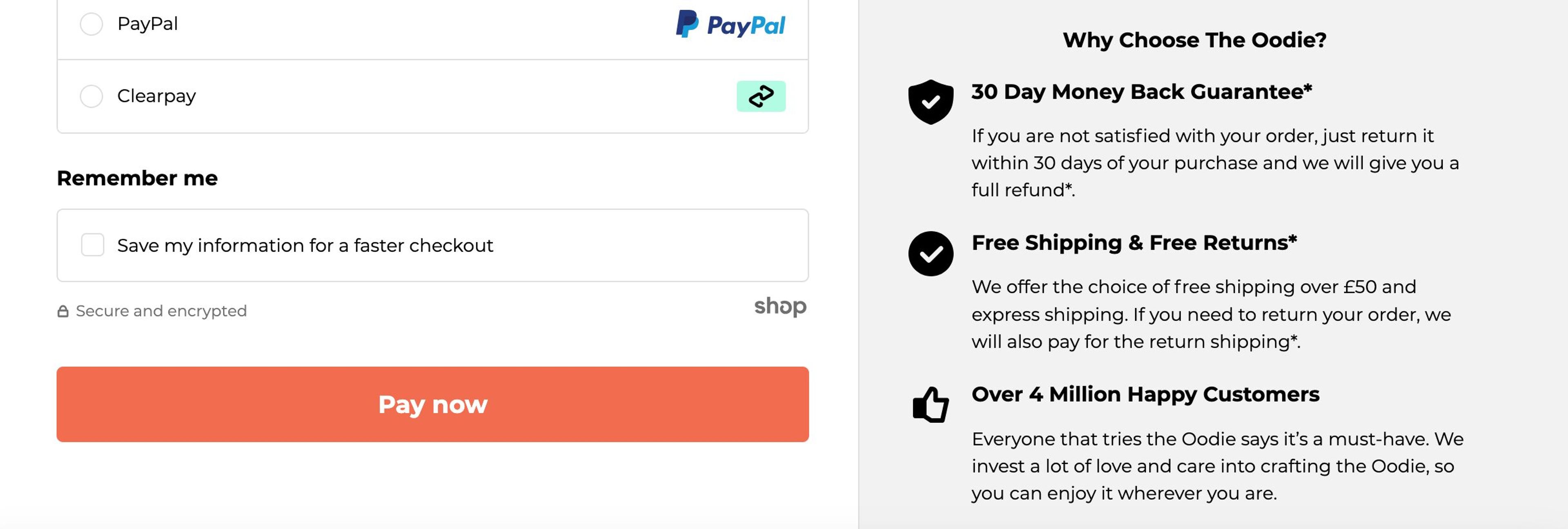Click the PayPal logo icon
Screen dimensions: 1568x529
point(730,24)
